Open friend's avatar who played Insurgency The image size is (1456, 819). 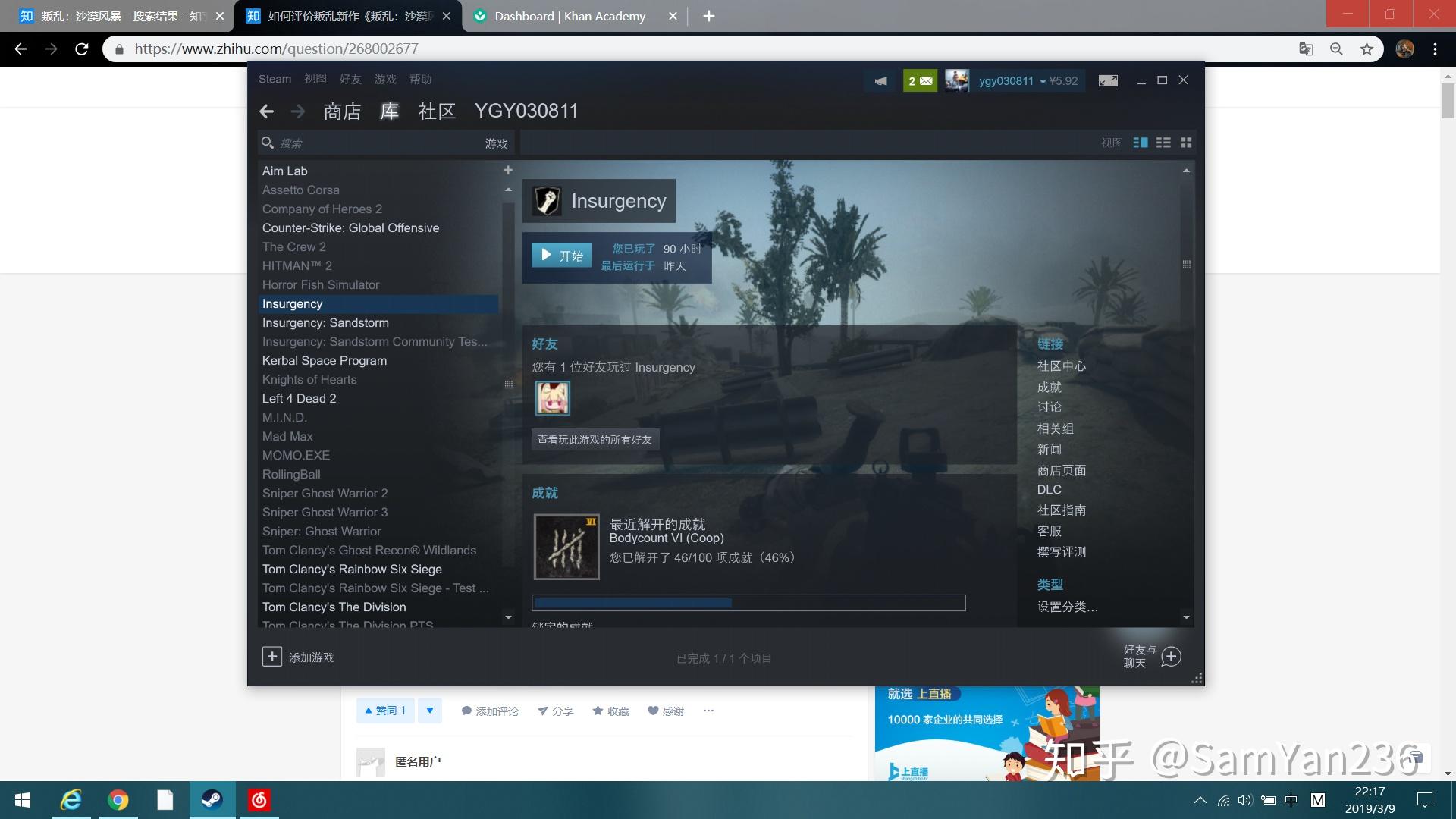(x=552, y=398)
